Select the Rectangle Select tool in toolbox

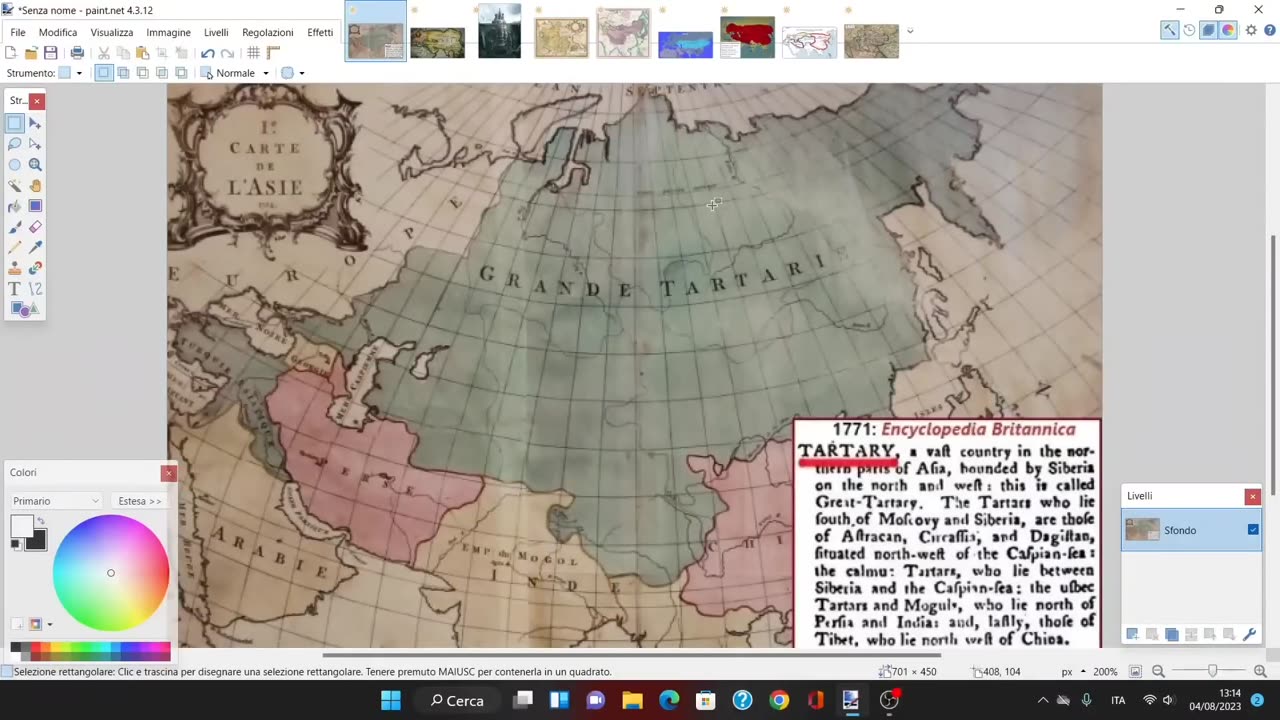pos(15,123)
